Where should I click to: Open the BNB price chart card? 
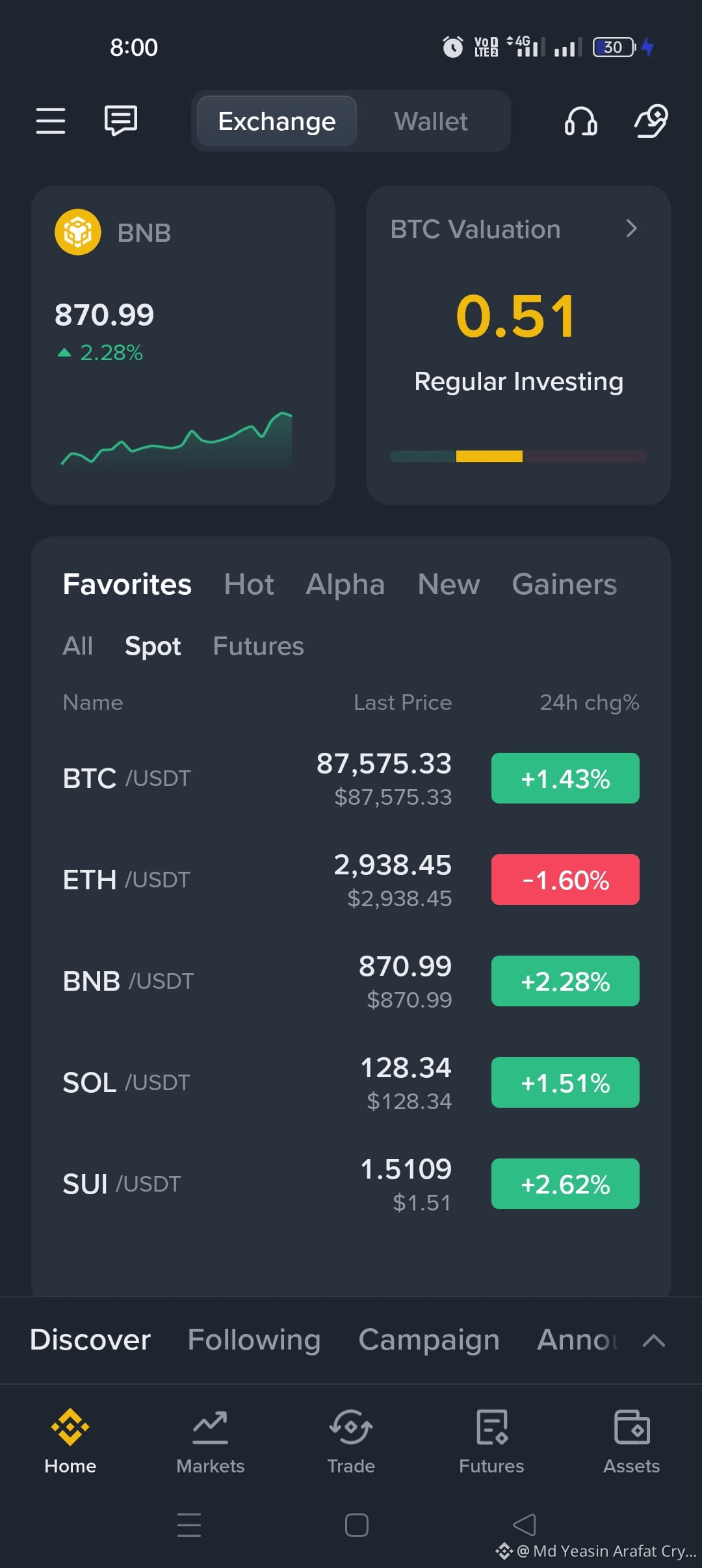pyautogui.click(x=183, y=345)
